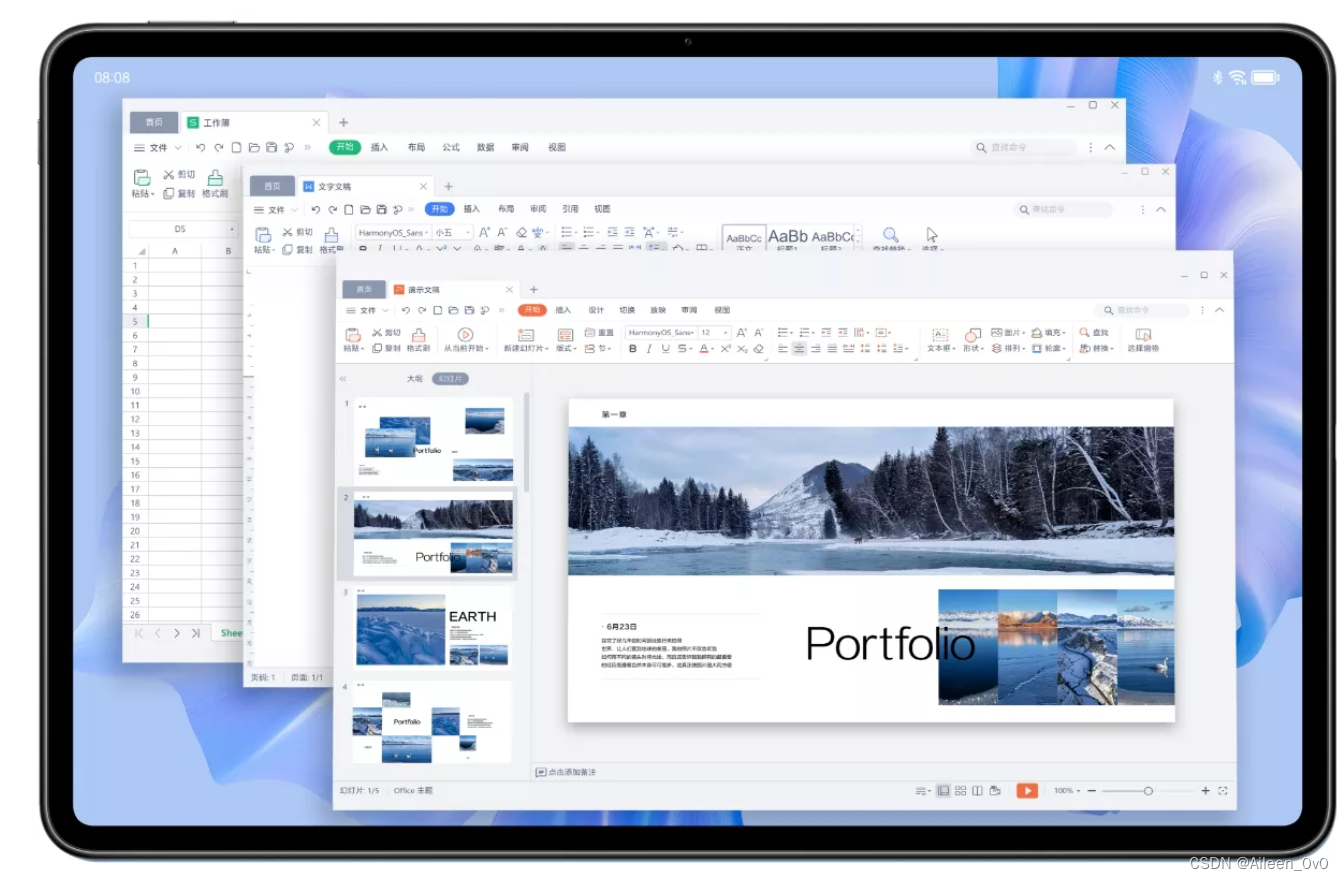Toggle superscript in presentation toolbar
The height and width of the screenshot is (880, 1343).
725,349
